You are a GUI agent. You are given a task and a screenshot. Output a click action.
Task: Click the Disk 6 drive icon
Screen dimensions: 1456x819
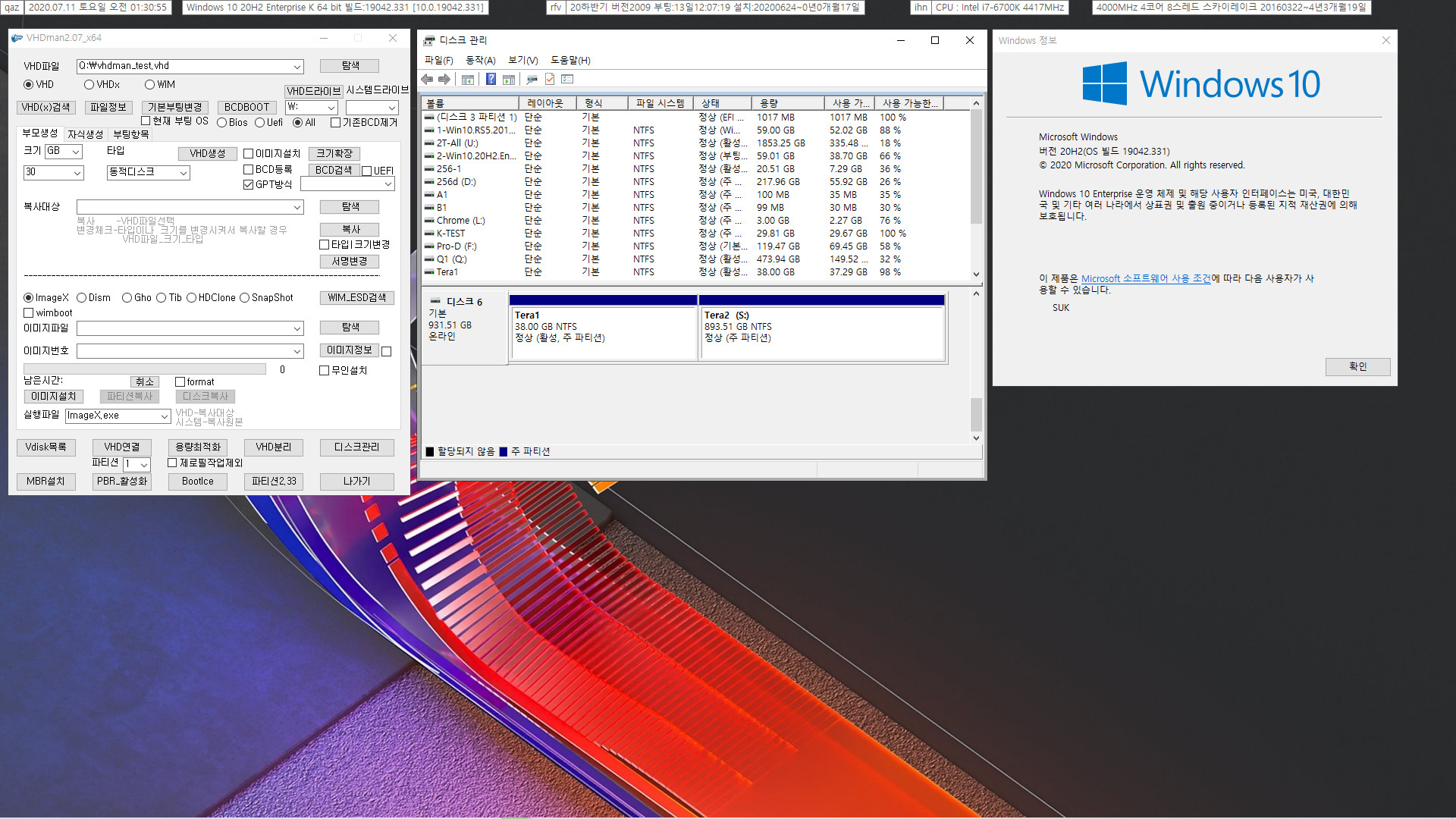coord(435,301)
